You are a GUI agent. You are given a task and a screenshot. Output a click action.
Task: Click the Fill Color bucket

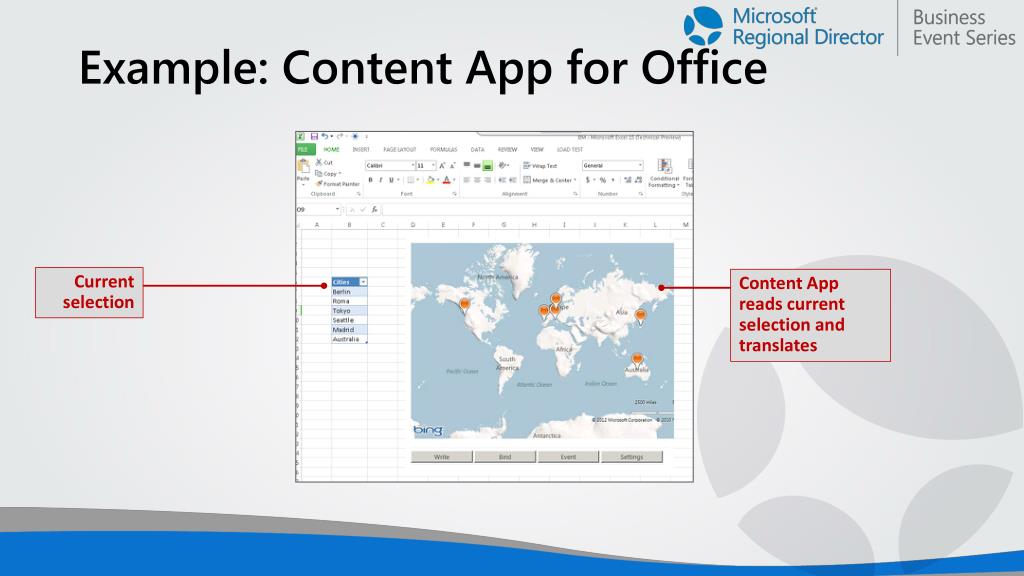(430, 180)
